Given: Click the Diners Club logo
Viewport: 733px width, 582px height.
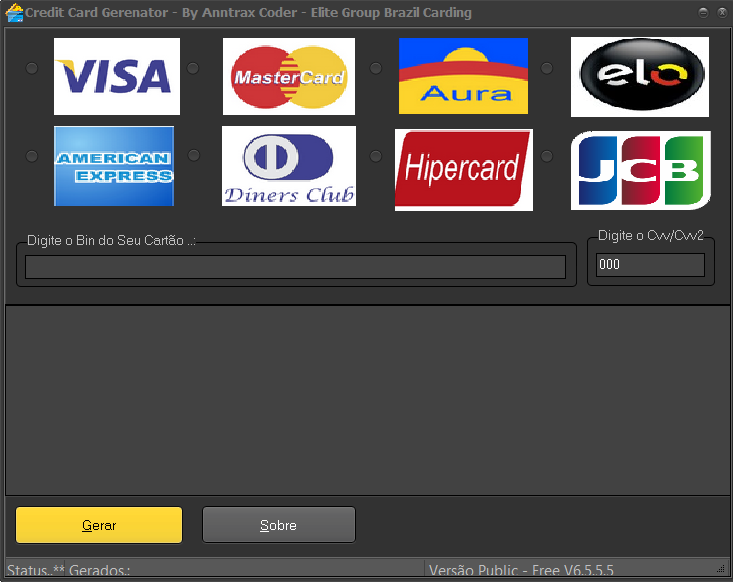Looking at the screenshot, I should tap(289, 166).
